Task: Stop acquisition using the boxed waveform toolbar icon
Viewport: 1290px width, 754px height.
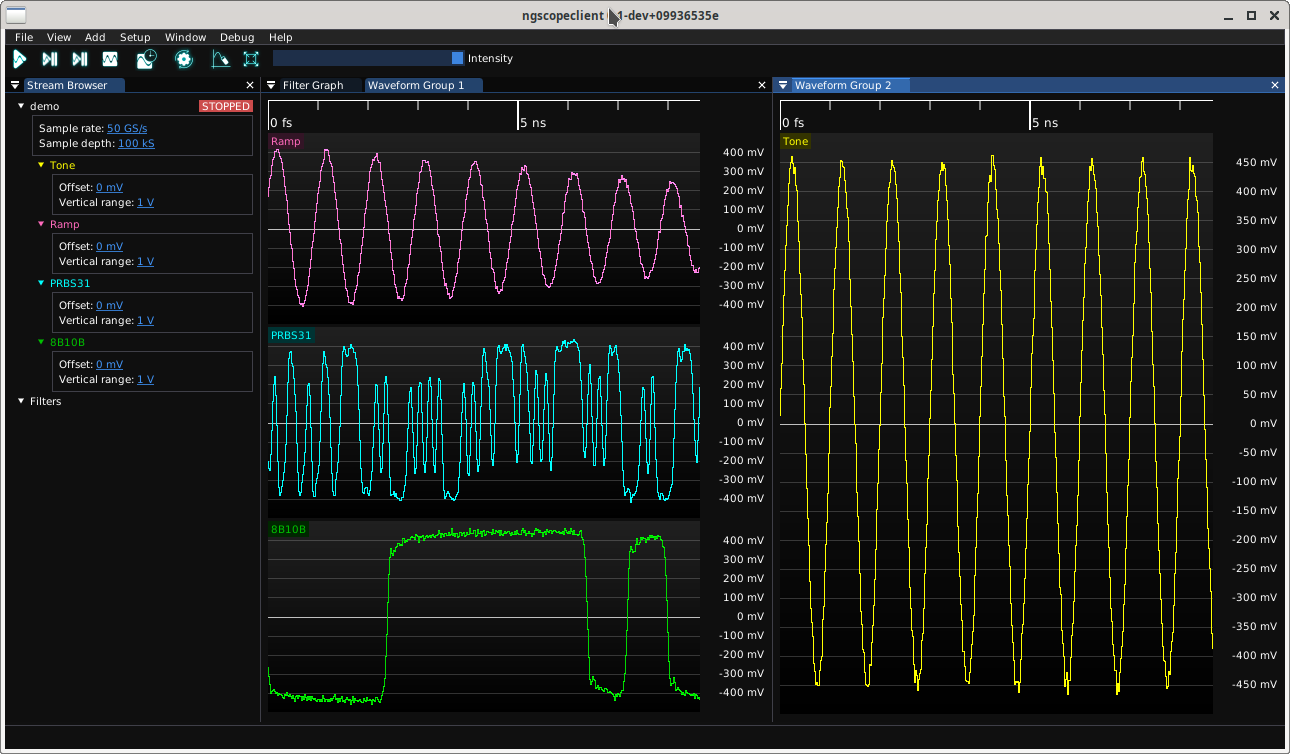Action: 110,59
